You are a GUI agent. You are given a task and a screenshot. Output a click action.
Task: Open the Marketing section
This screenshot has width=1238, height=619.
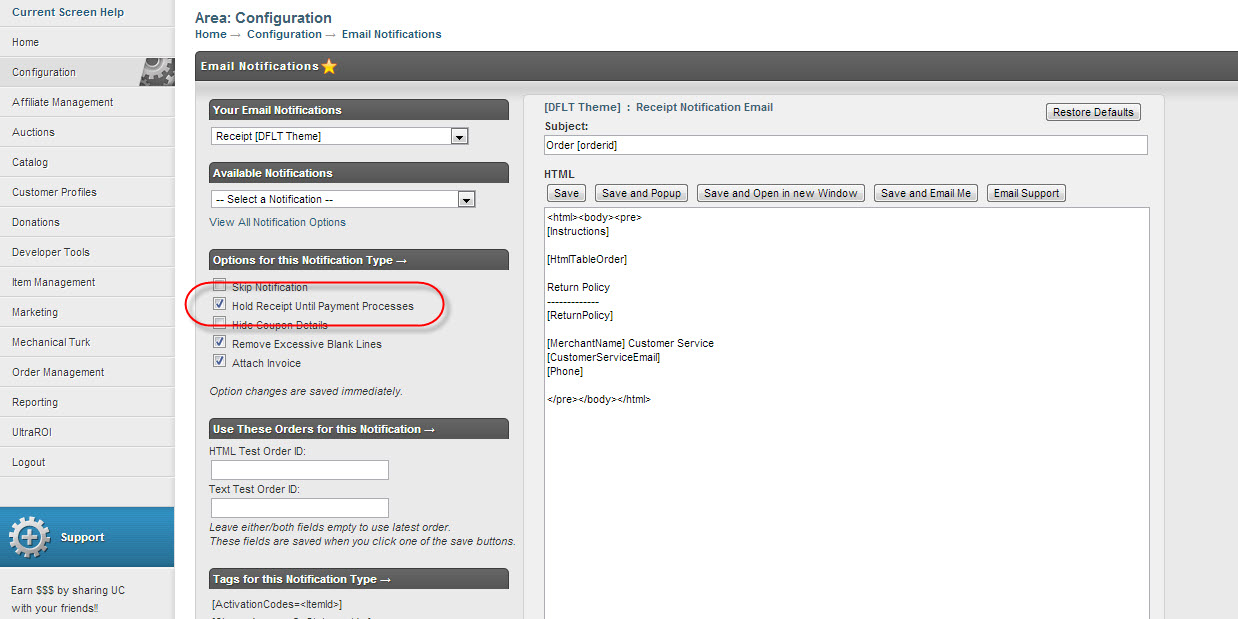pos(87,312)
